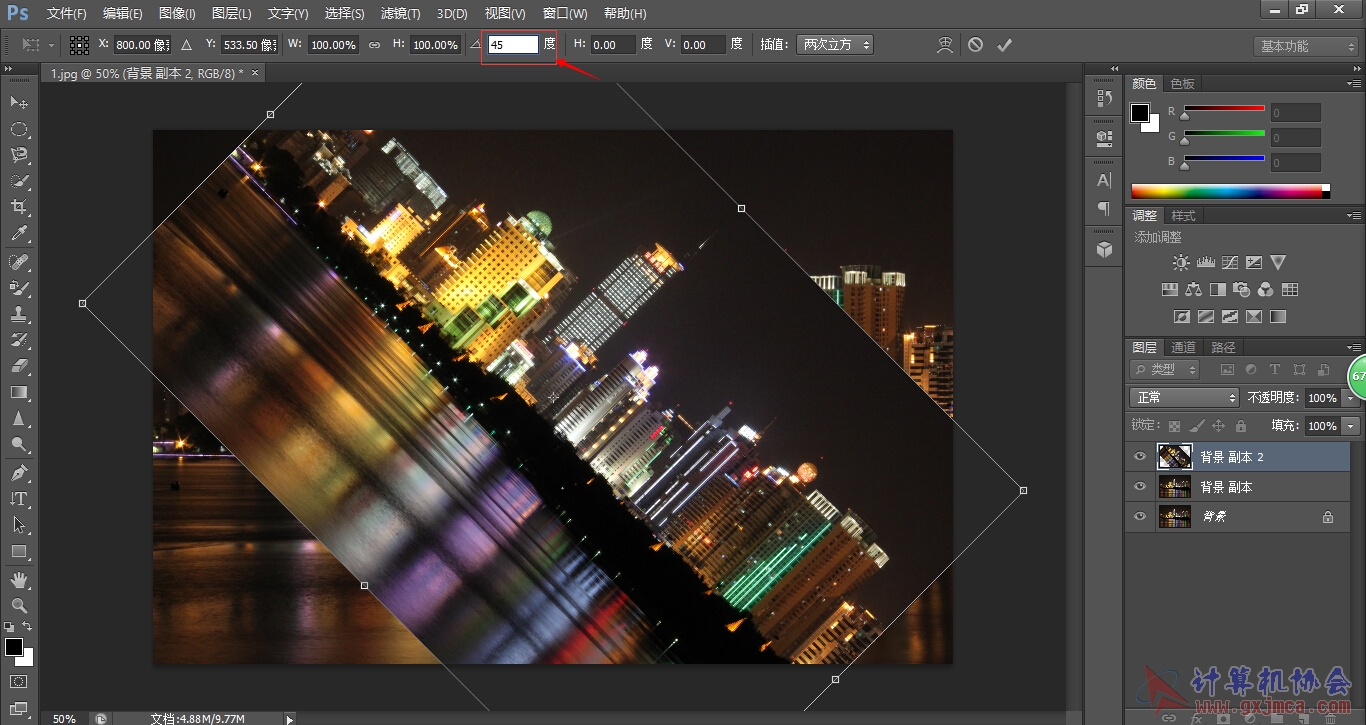Toggle the reference point location grid
Screen dimensions: 1366x725
point(80,45)
